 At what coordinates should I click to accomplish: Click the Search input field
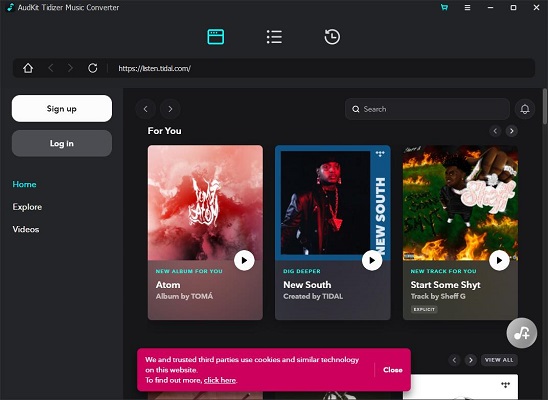tap(427, 109)
